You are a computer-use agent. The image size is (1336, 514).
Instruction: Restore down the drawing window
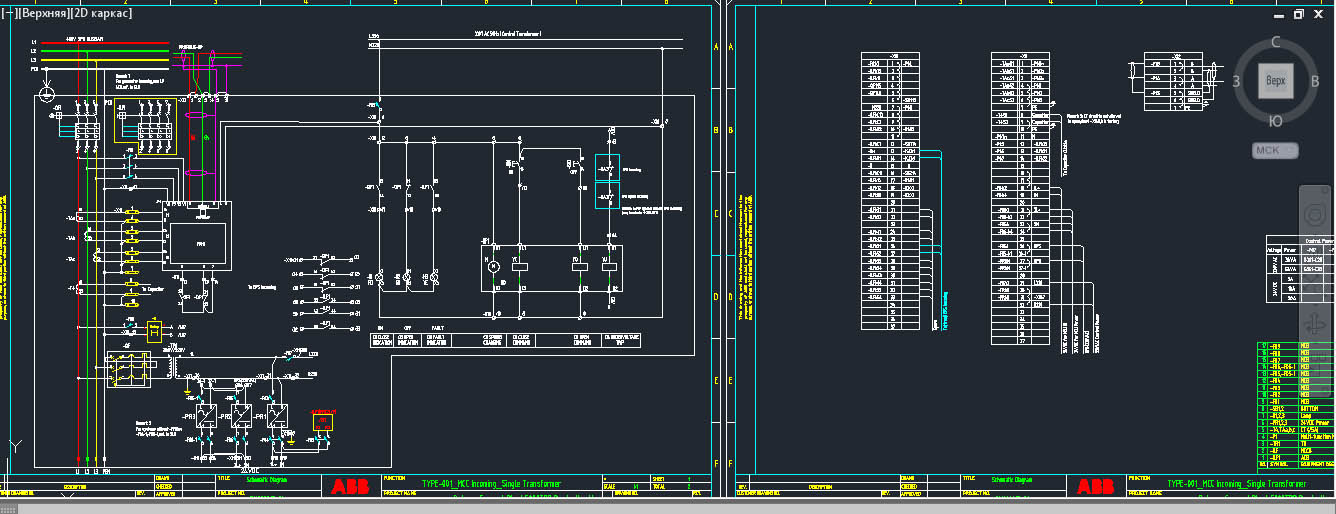click(1299, 14)
